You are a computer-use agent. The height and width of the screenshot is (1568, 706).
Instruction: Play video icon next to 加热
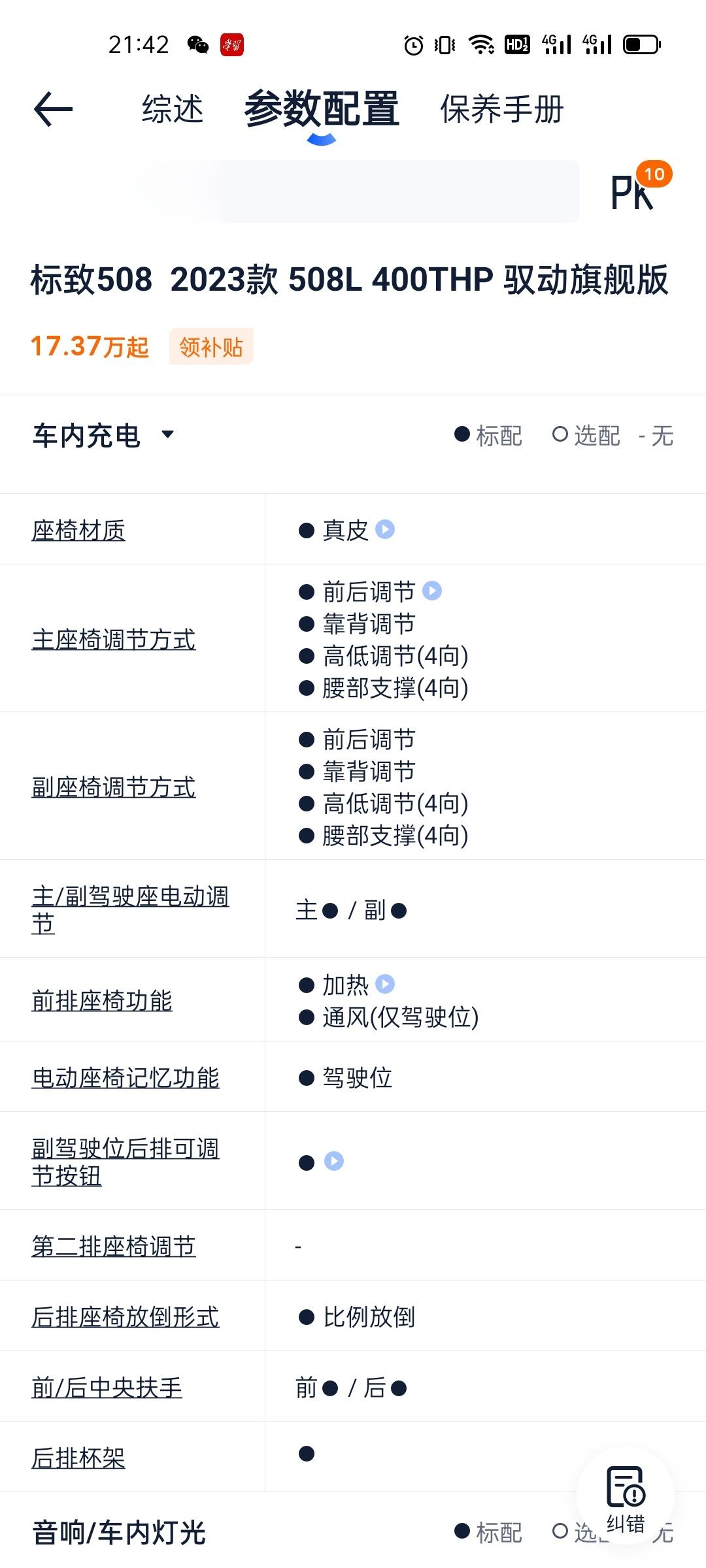[385, 984]
